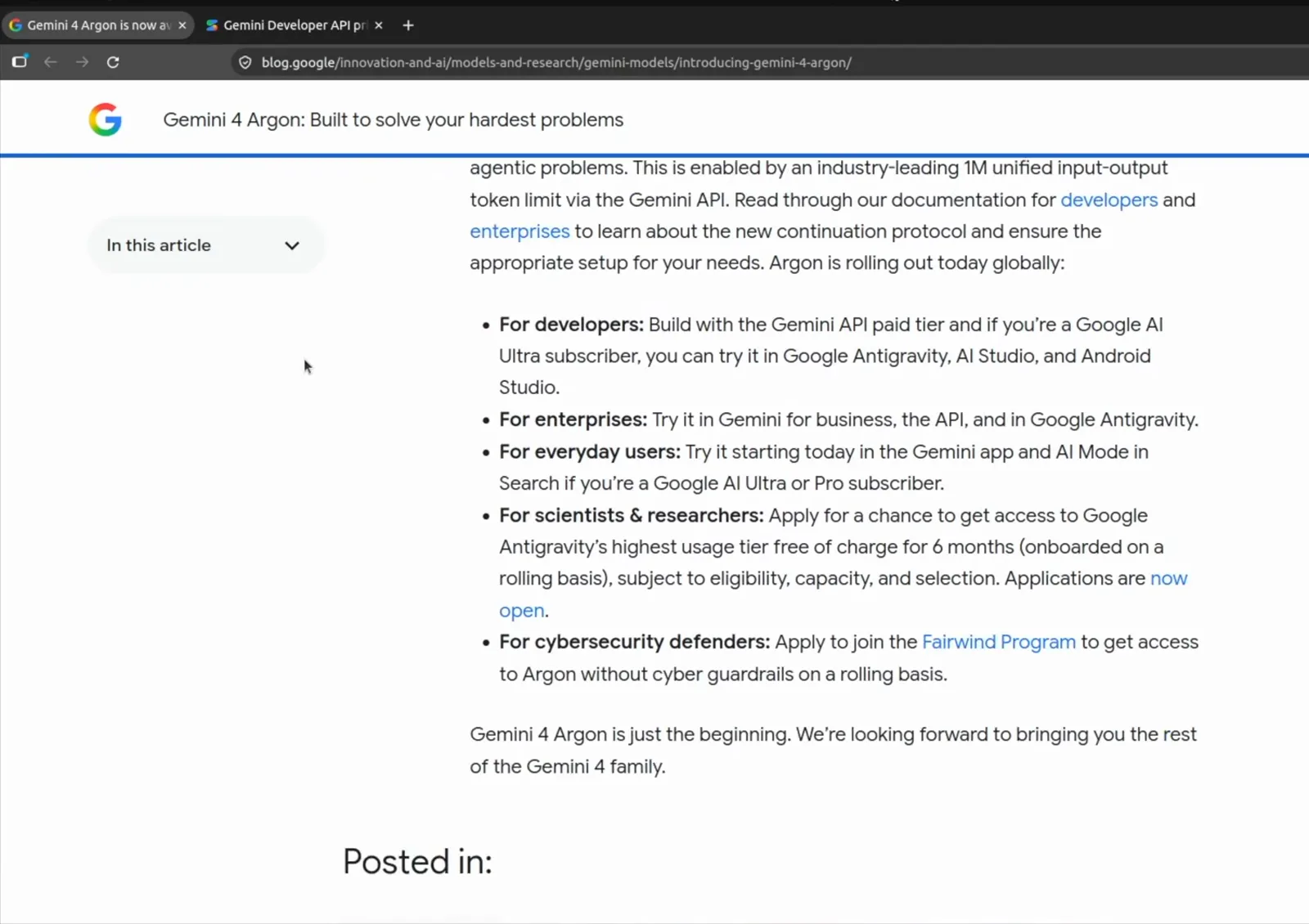
Task: Click the 'For developers:' bold label
Action: 571,325
